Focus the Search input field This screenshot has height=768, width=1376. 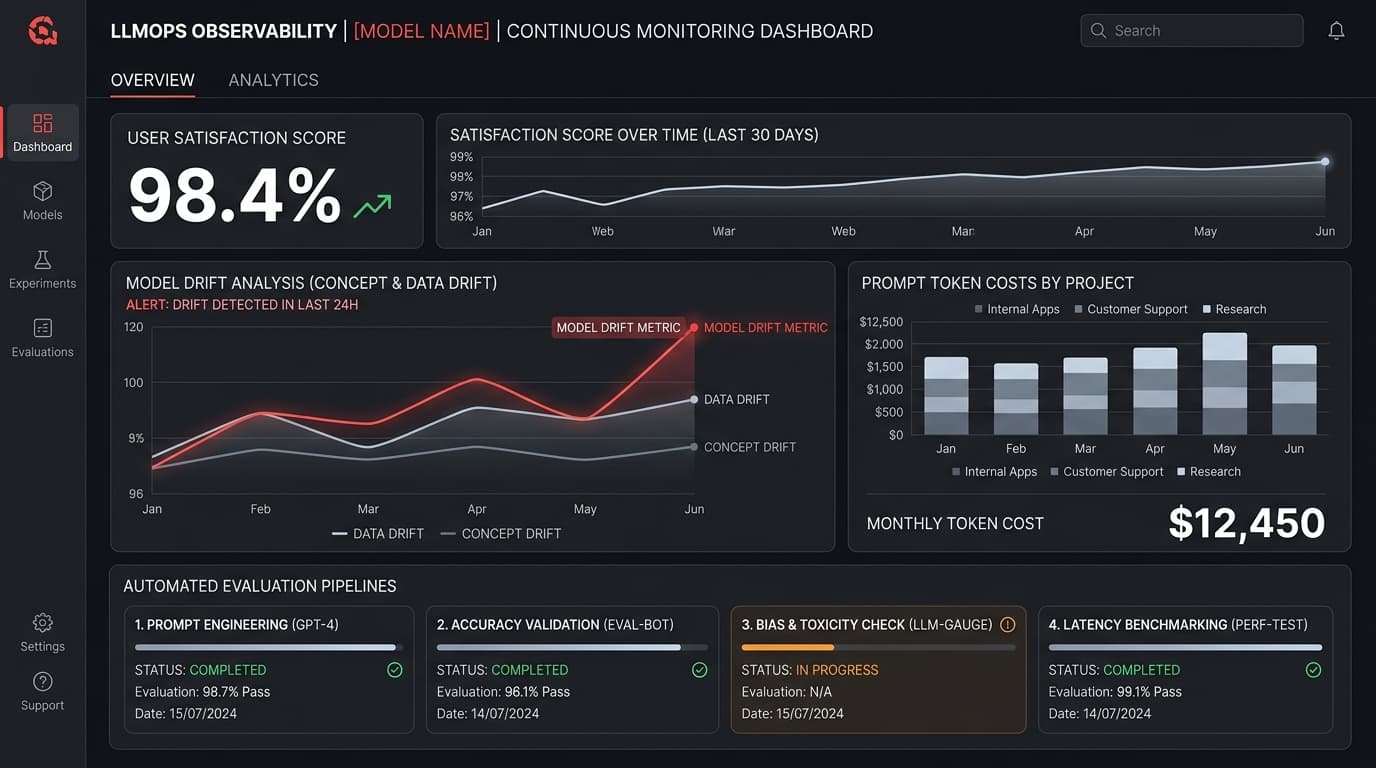1192,31
